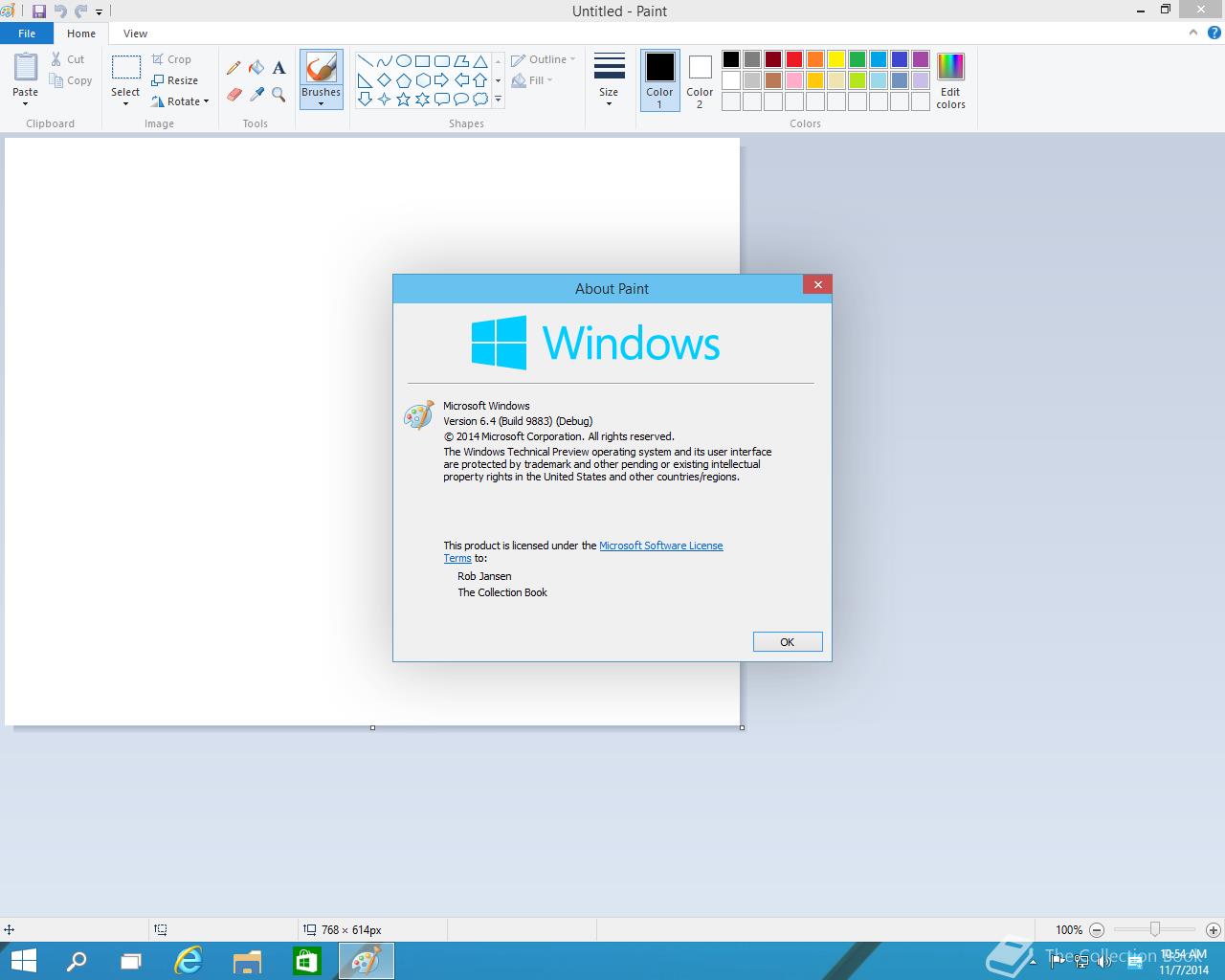Open the Size line thickness dropdown
The height and width of the screenshot is (980, 1225).
click(x=609, y=80)
